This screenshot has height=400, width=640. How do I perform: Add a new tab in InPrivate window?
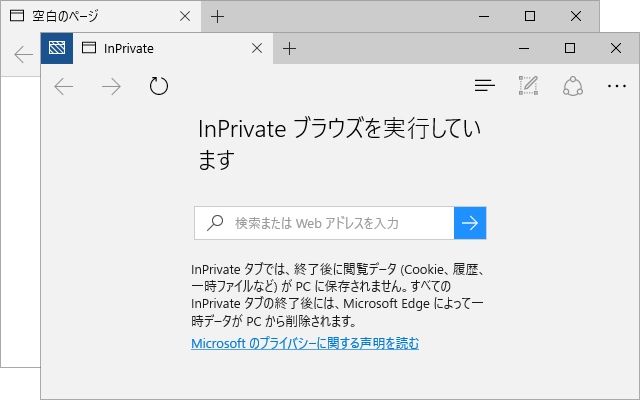click(289, 49)
